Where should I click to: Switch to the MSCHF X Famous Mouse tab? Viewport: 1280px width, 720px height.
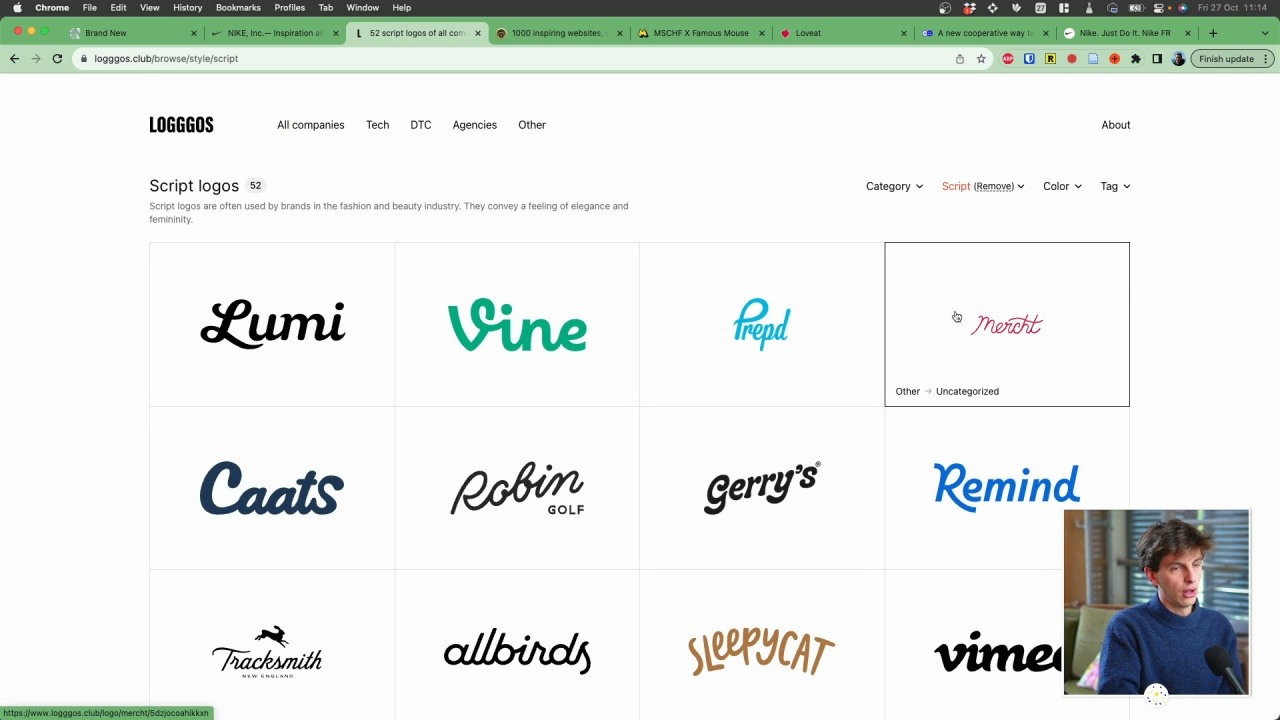[x=700, y=33]
